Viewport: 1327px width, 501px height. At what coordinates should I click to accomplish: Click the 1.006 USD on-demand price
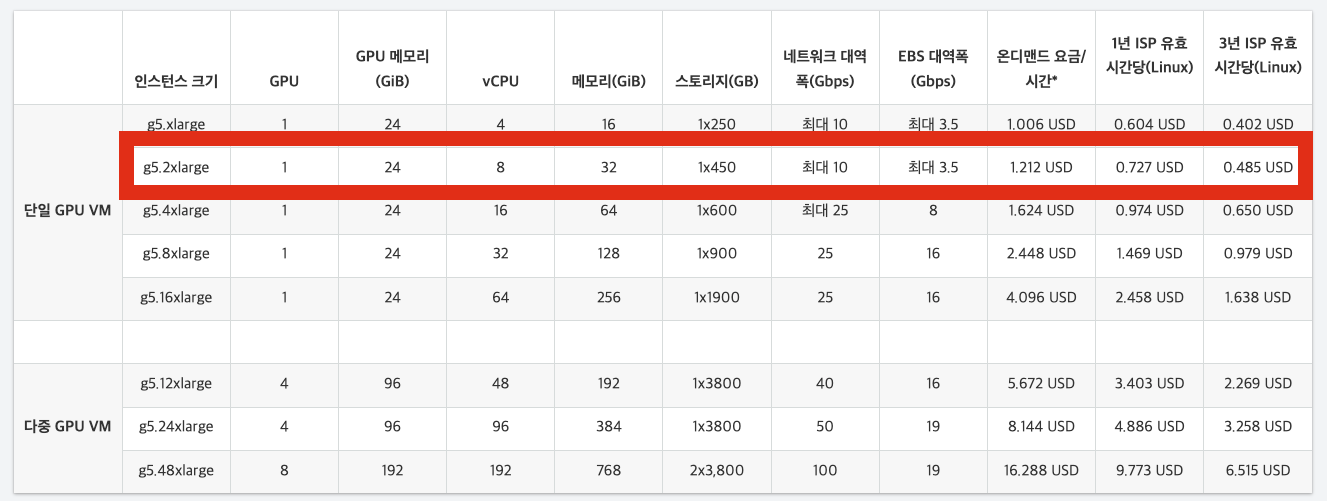tap(1041, 124)
